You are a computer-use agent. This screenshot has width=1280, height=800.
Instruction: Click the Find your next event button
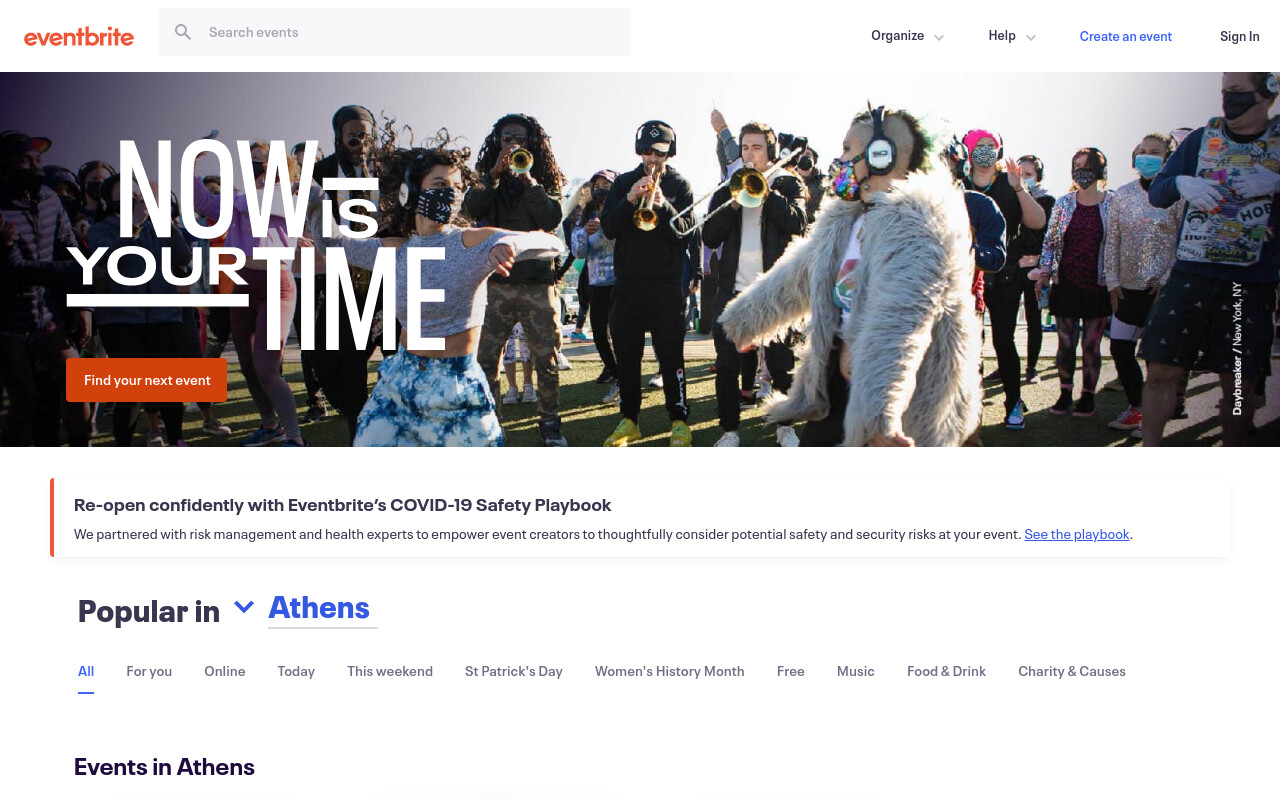point(147,380)
